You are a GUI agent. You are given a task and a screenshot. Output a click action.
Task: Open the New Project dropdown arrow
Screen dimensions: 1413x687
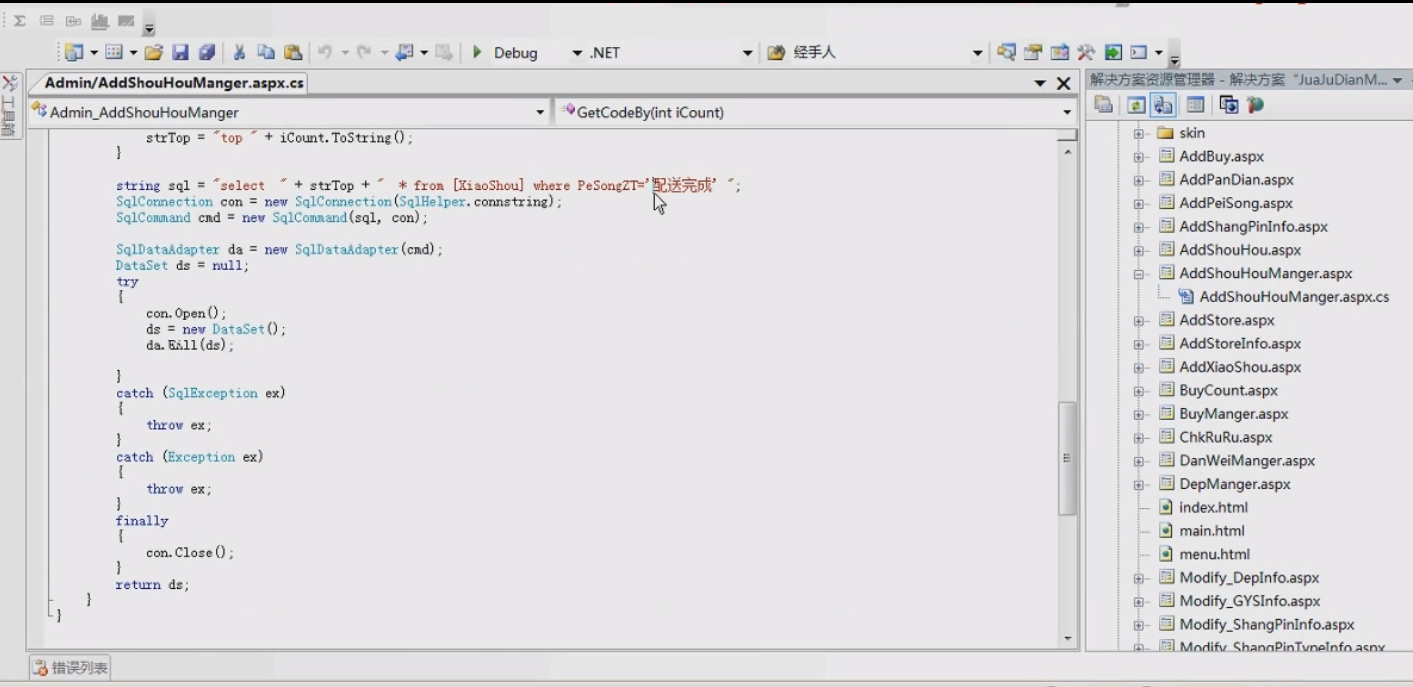click(x=94, y=53)
